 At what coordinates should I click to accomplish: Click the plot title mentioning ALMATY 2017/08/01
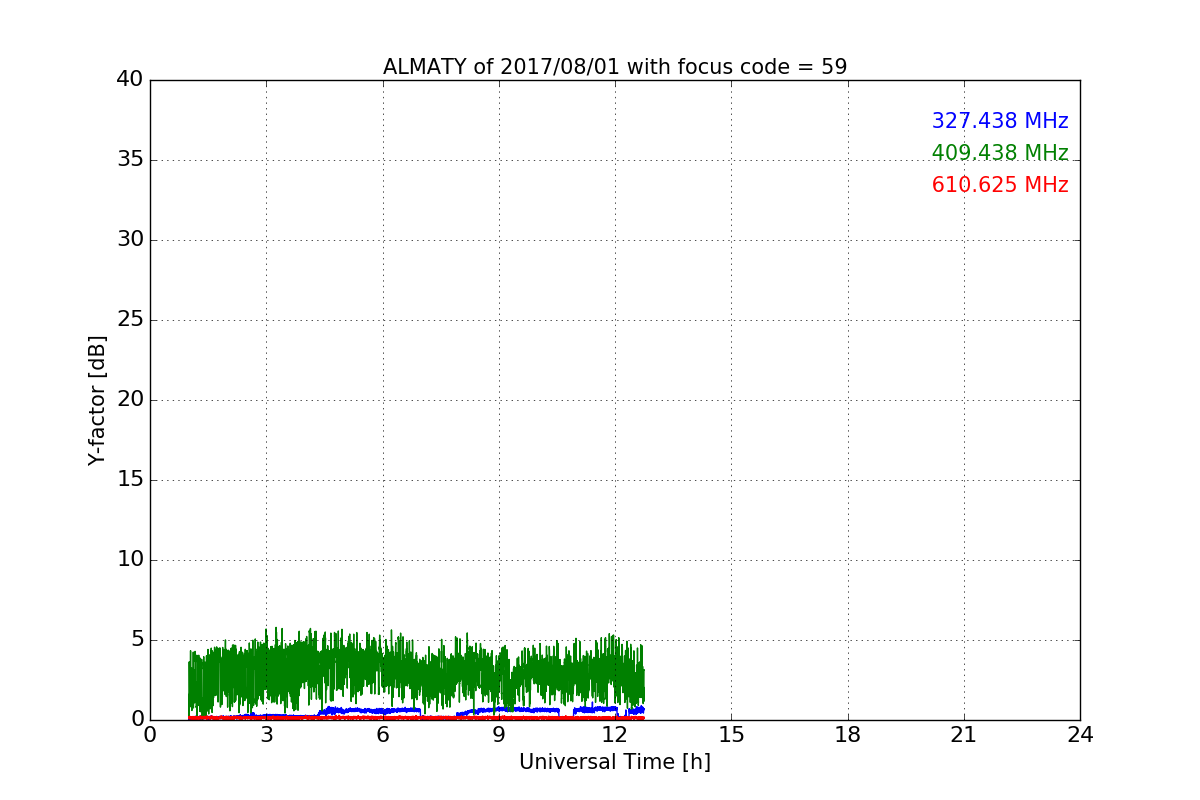(x=615, y=67)
